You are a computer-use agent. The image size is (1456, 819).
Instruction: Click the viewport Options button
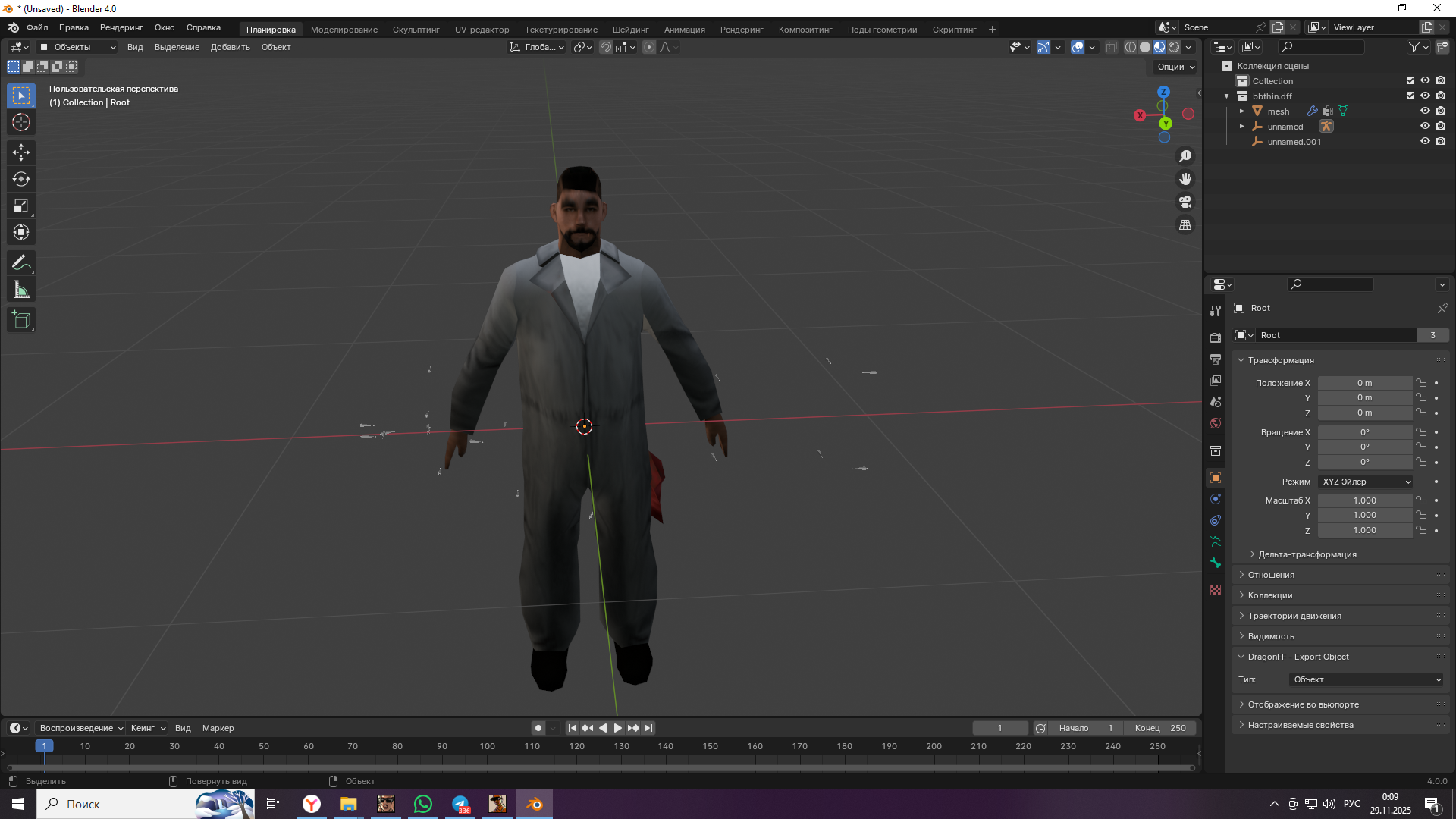click(1175, 67)
